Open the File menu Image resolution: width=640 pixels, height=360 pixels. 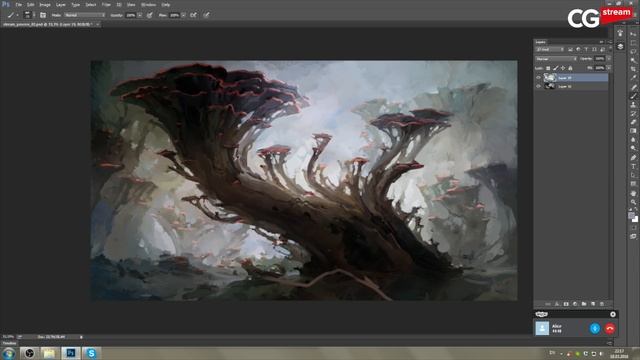coord(19,5)
